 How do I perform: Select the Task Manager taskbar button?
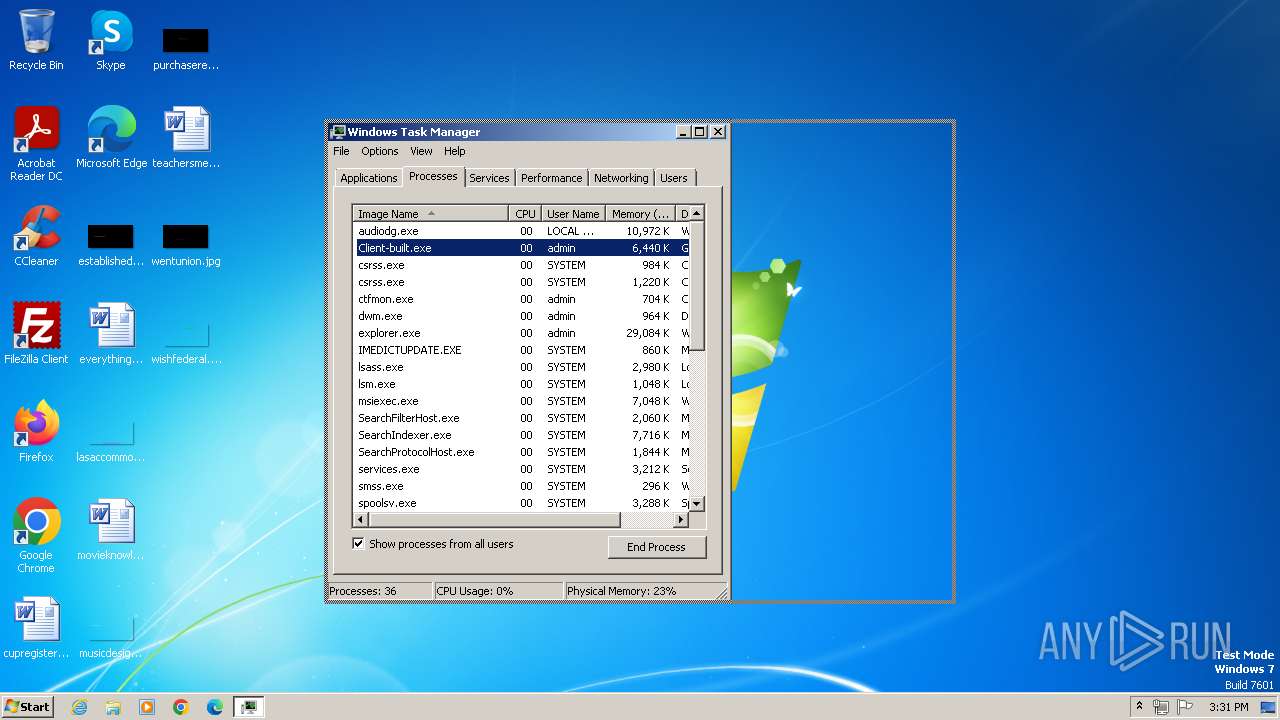[249, 707]
